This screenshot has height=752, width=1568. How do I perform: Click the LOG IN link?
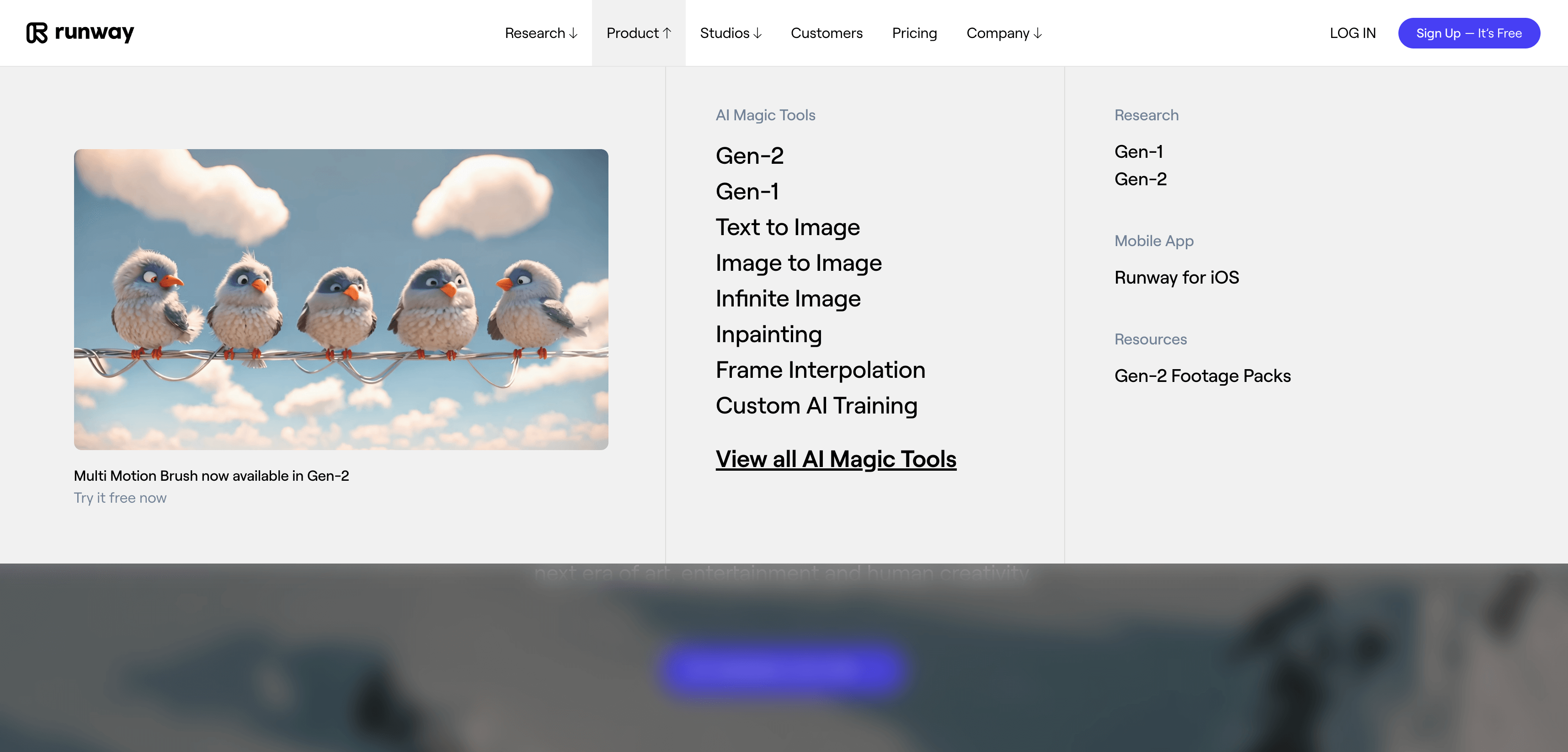1352,33
